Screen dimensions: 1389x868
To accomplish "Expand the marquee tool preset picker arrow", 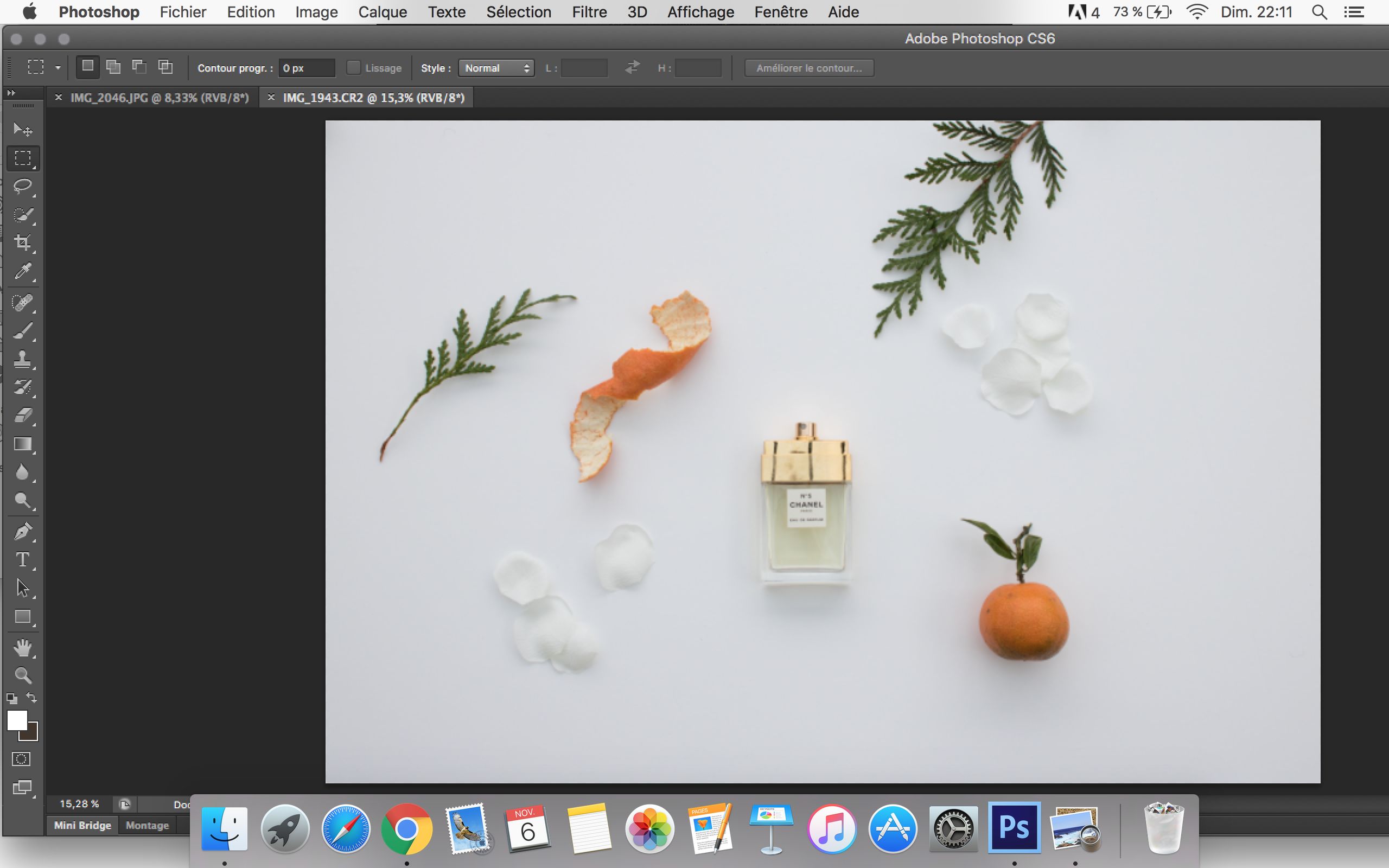I will pyautogui.click(x=58, y=68).
